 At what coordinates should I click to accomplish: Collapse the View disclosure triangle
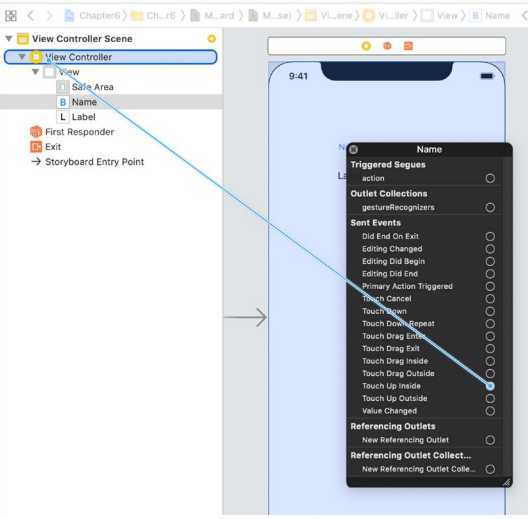(x=35, y=72)
